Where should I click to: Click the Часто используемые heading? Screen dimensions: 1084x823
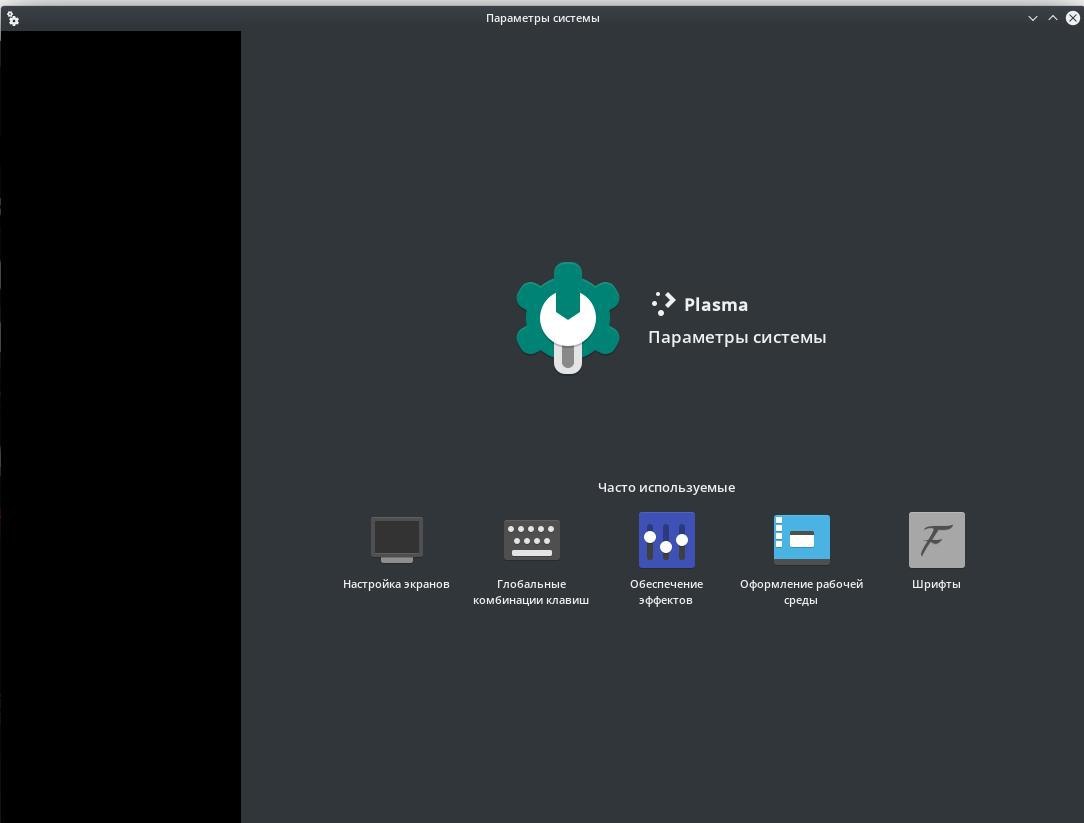(x=666, y=488)
